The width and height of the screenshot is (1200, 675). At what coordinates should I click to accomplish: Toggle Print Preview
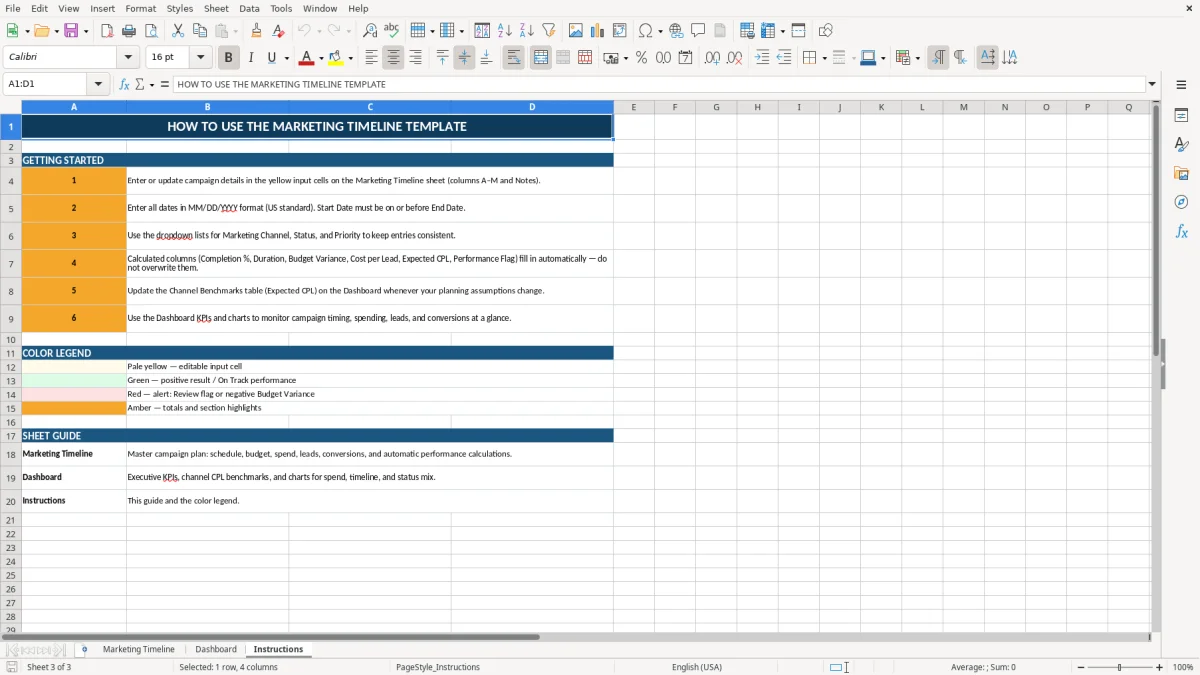coord(151,31)
